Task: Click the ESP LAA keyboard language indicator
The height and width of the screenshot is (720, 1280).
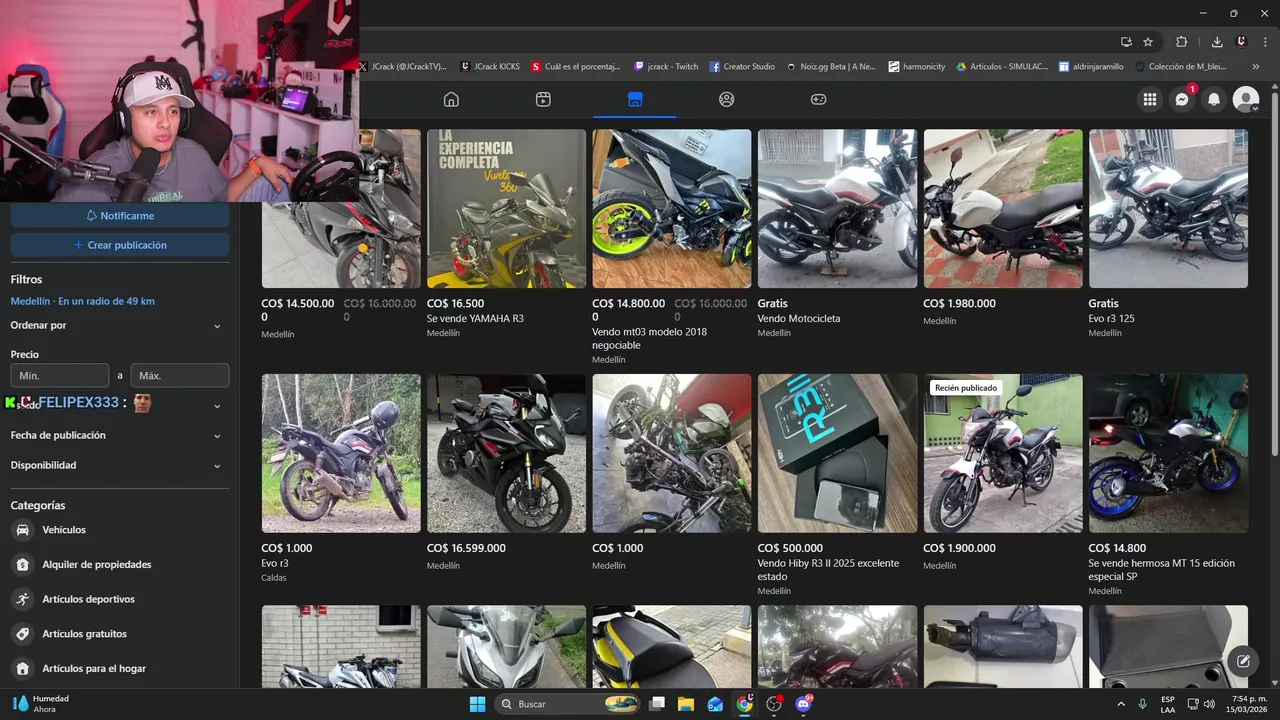Action: click(1168, 704)
